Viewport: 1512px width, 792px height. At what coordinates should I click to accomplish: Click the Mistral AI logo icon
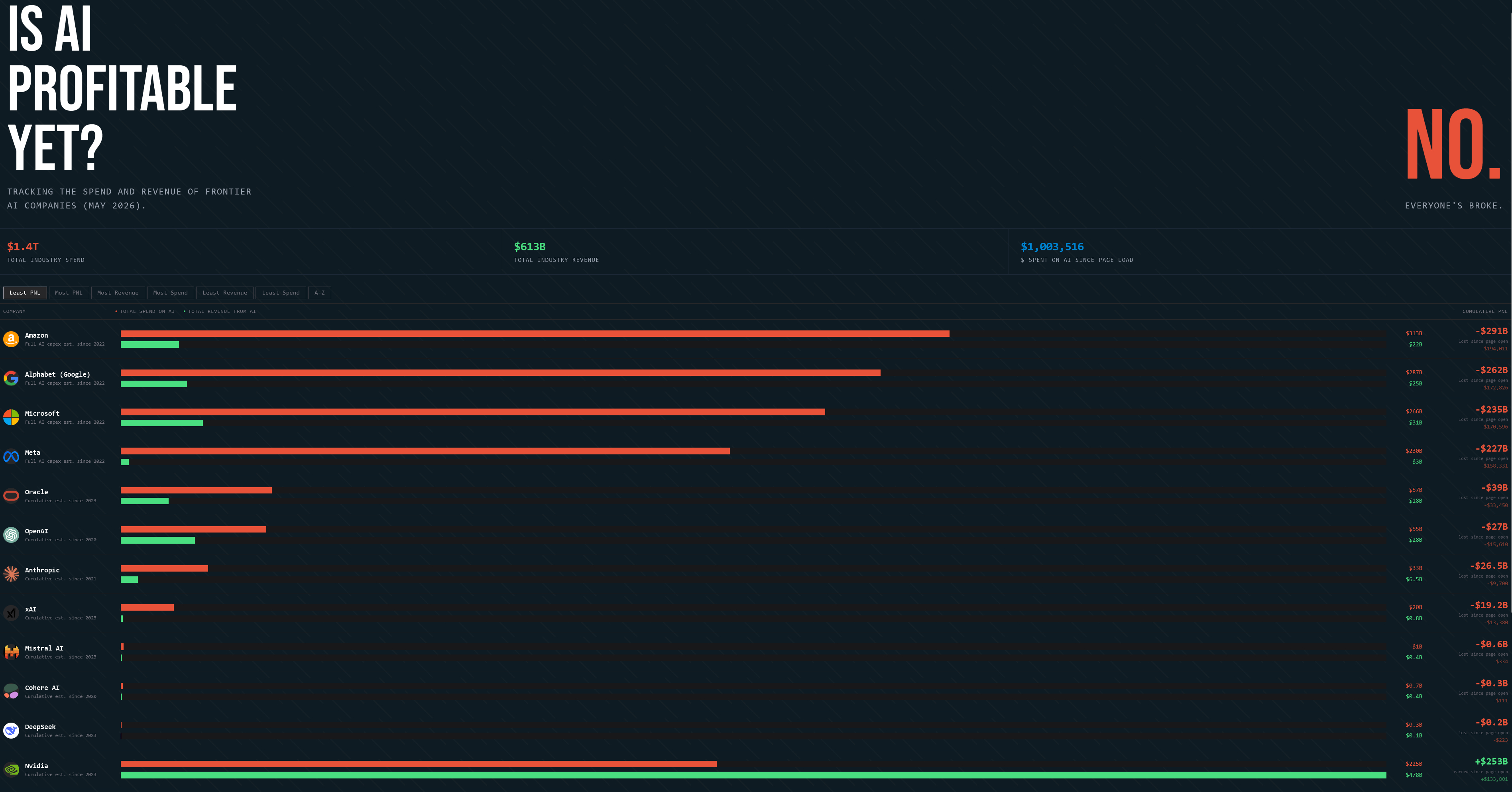(x=11, y=652)
